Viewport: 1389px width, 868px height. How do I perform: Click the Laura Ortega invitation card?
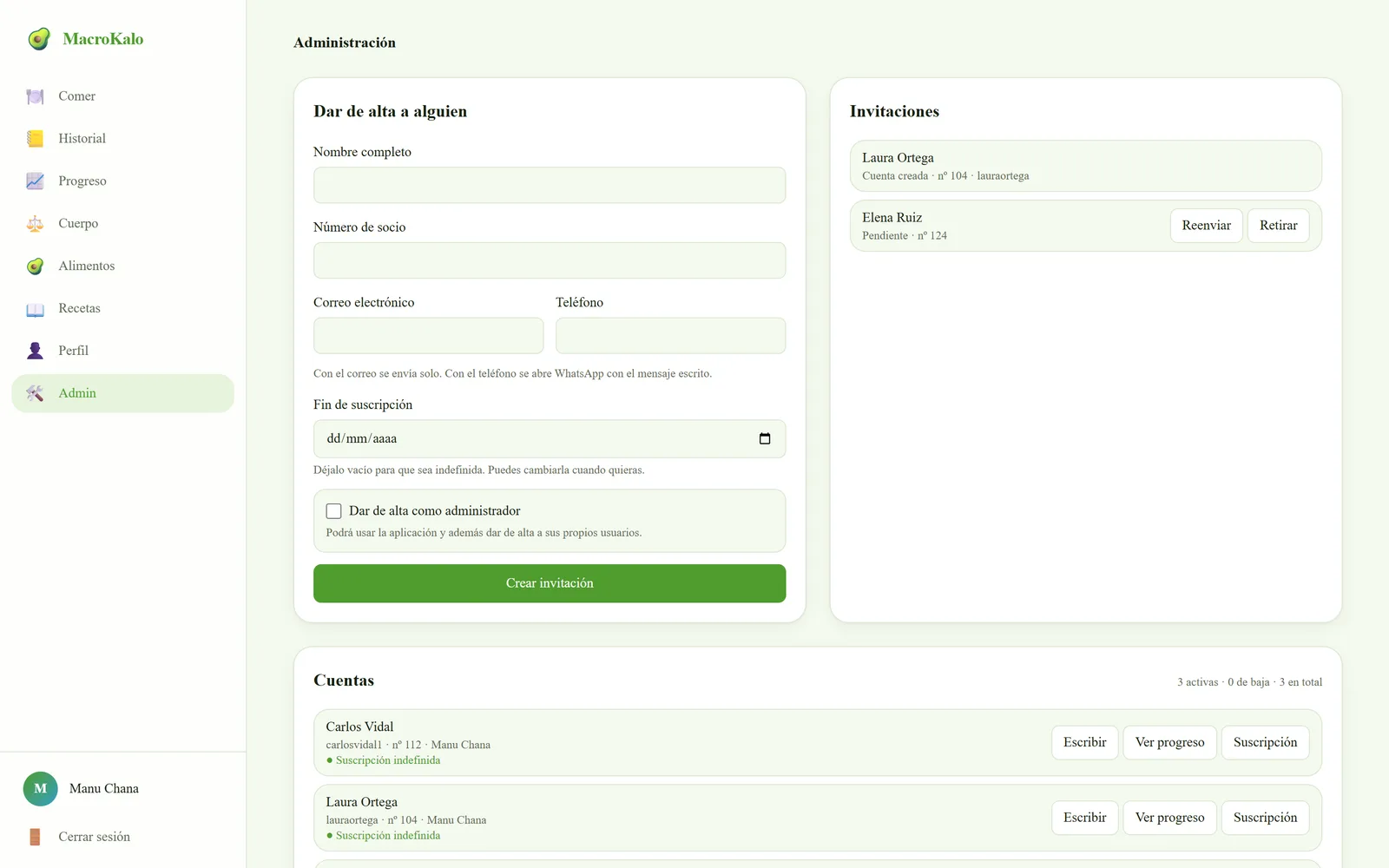point(1085,166)
